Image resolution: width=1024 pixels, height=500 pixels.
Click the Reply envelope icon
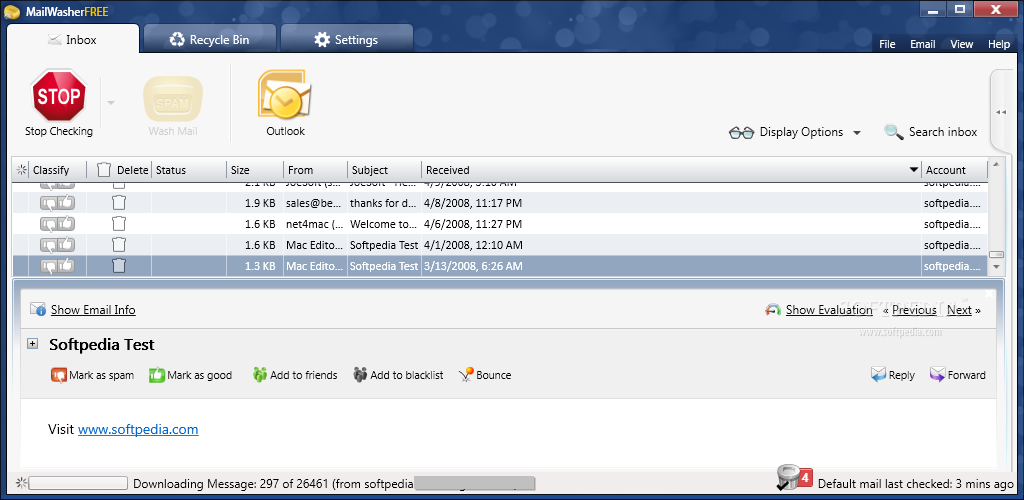click(878, 375)
